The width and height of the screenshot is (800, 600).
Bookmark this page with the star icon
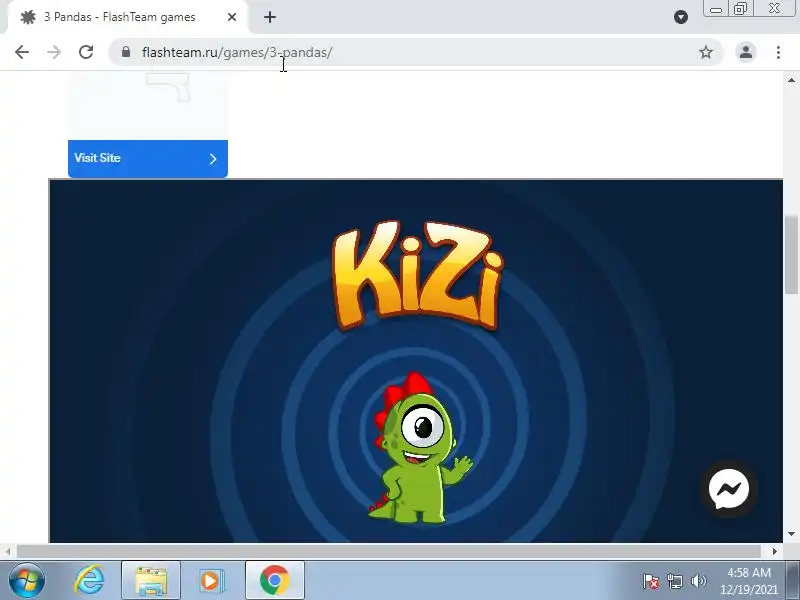tap(706, 52)
